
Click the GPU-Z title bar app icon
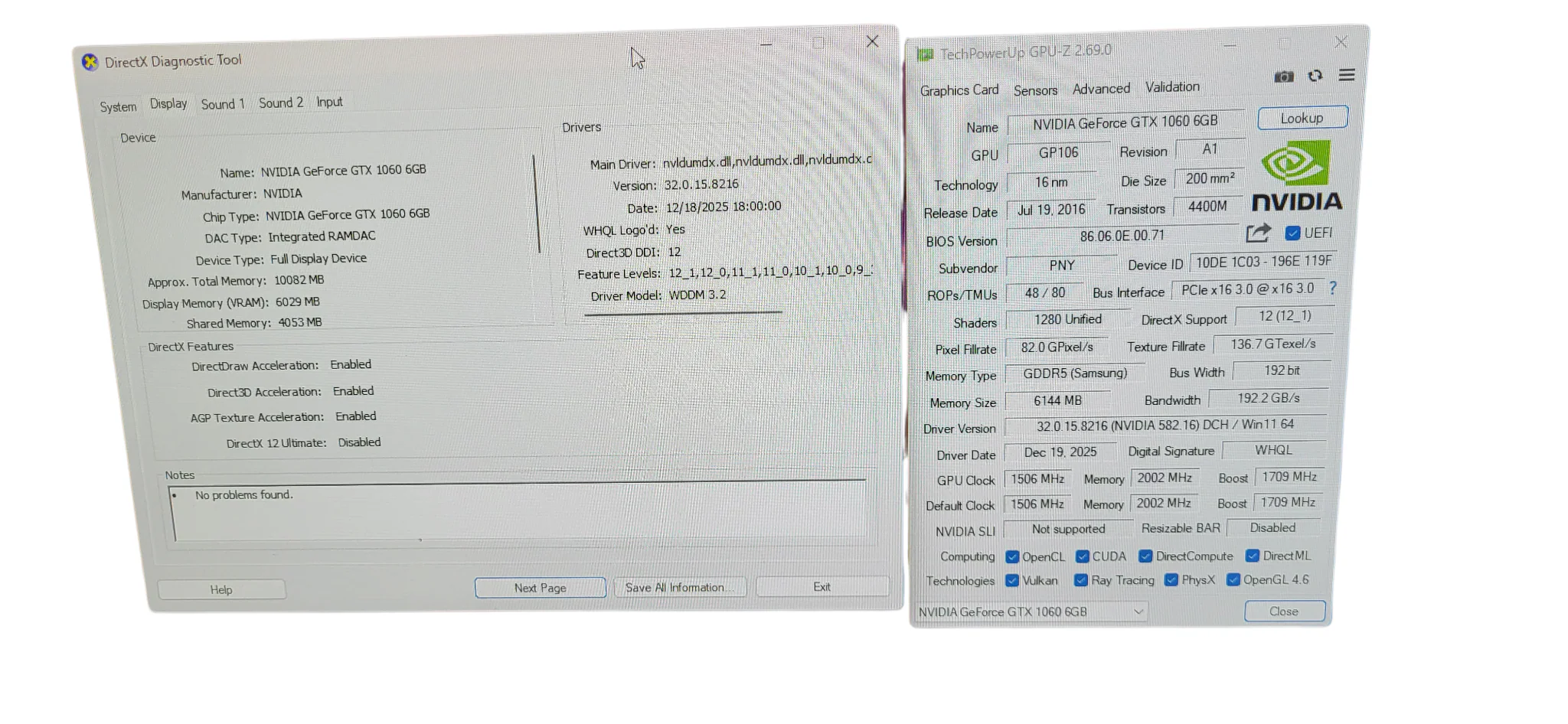(x=926, y=54)
